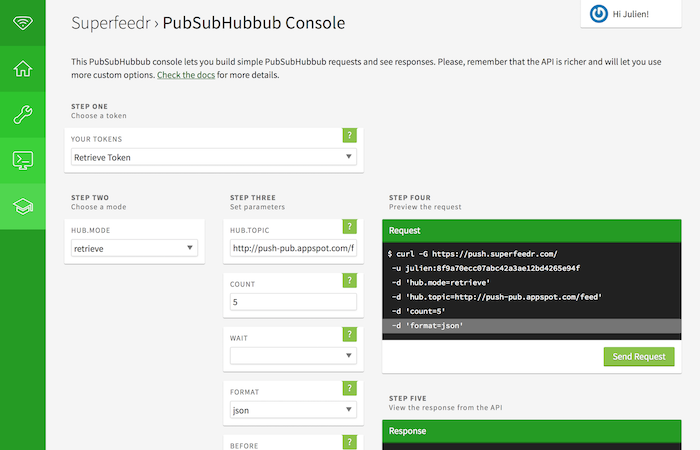The height and width of the screenshot is (450, 700).
Task: Click the STEP THREE heading
Action: [253, 197]
